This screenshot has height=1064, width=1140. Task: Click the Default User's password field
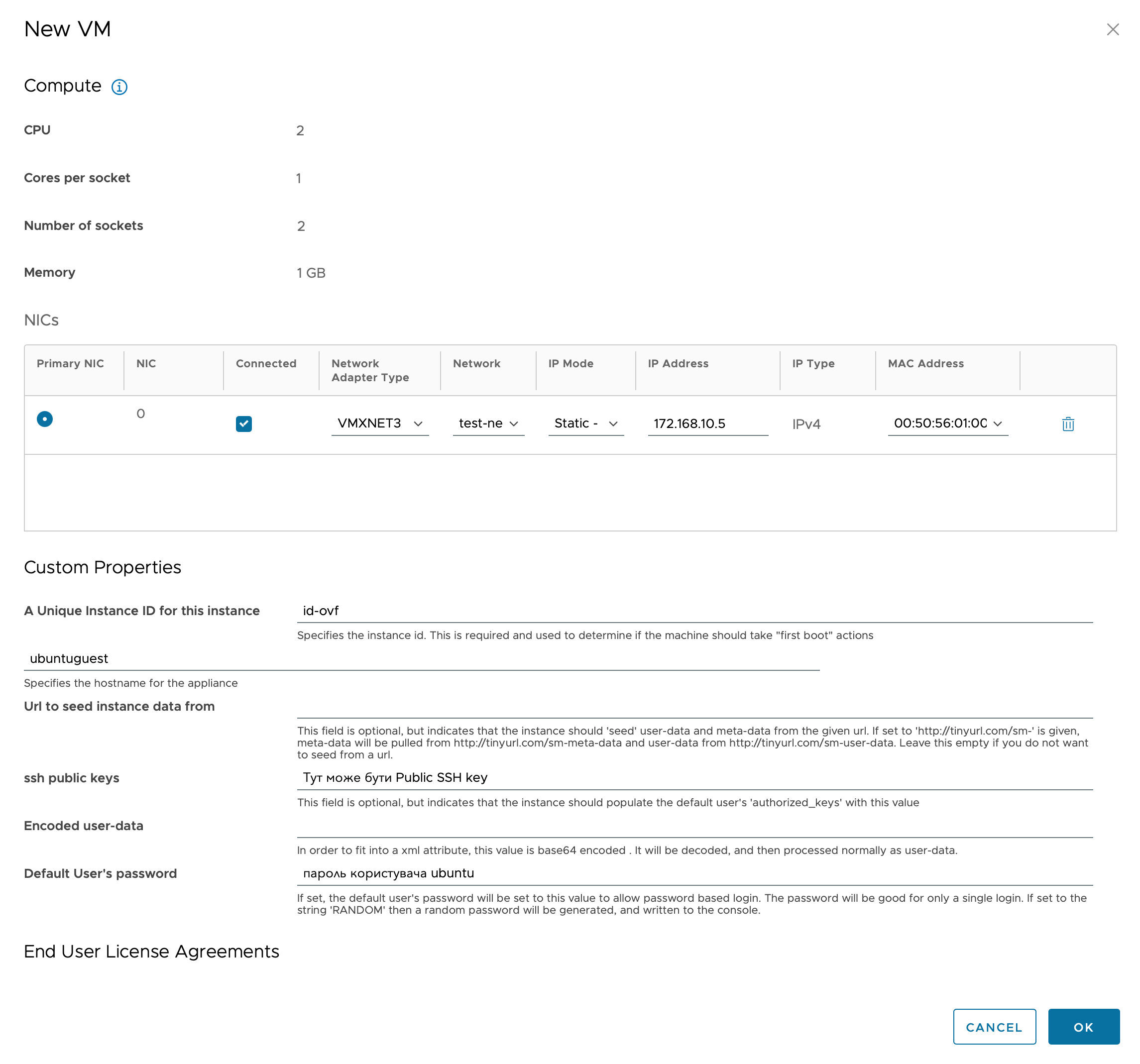(x=695, y=874)
